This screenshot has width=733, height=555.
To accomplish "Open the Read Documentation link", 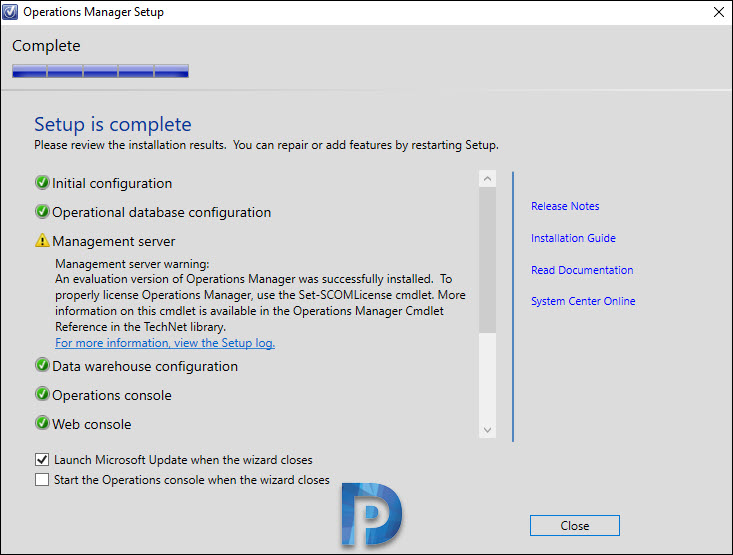I will point(582,270).
